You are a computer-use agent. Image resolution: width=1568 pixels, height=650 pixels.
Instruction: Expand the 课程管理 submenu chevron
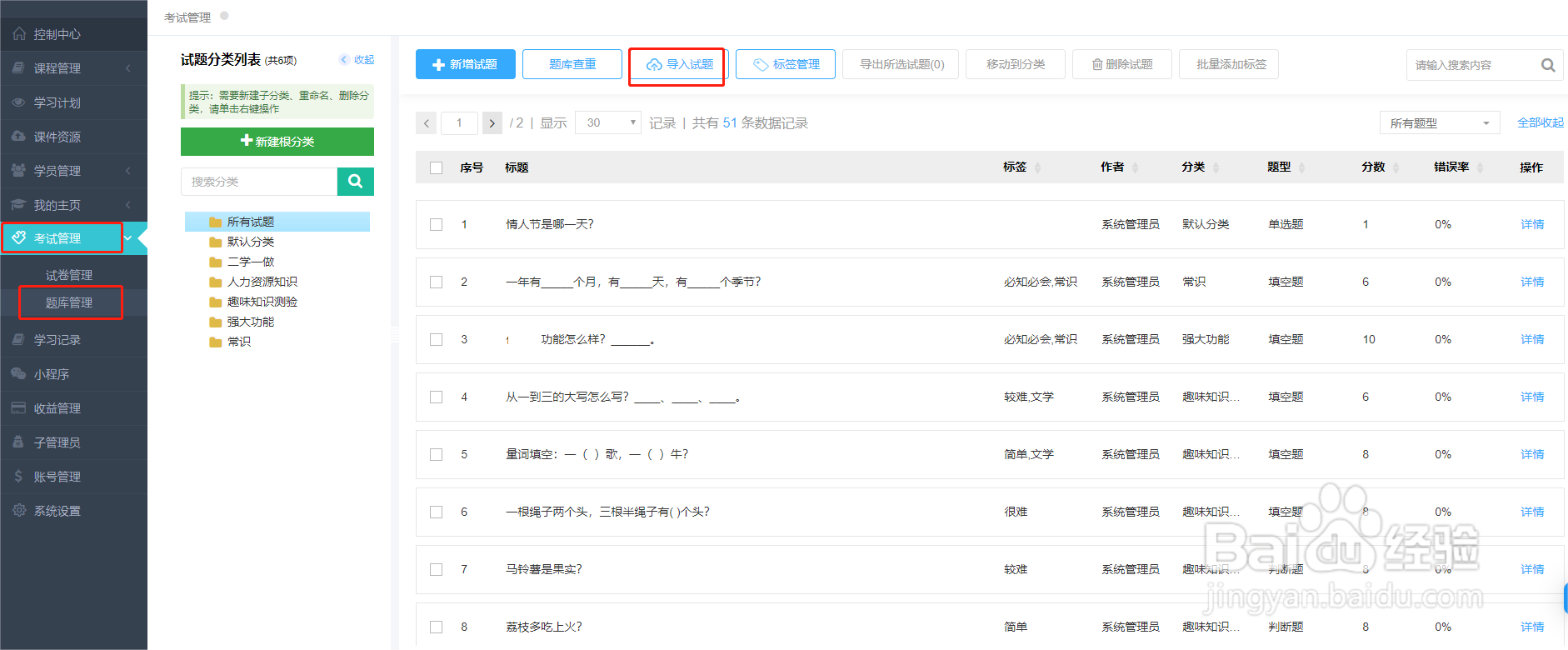click(128, 68)
